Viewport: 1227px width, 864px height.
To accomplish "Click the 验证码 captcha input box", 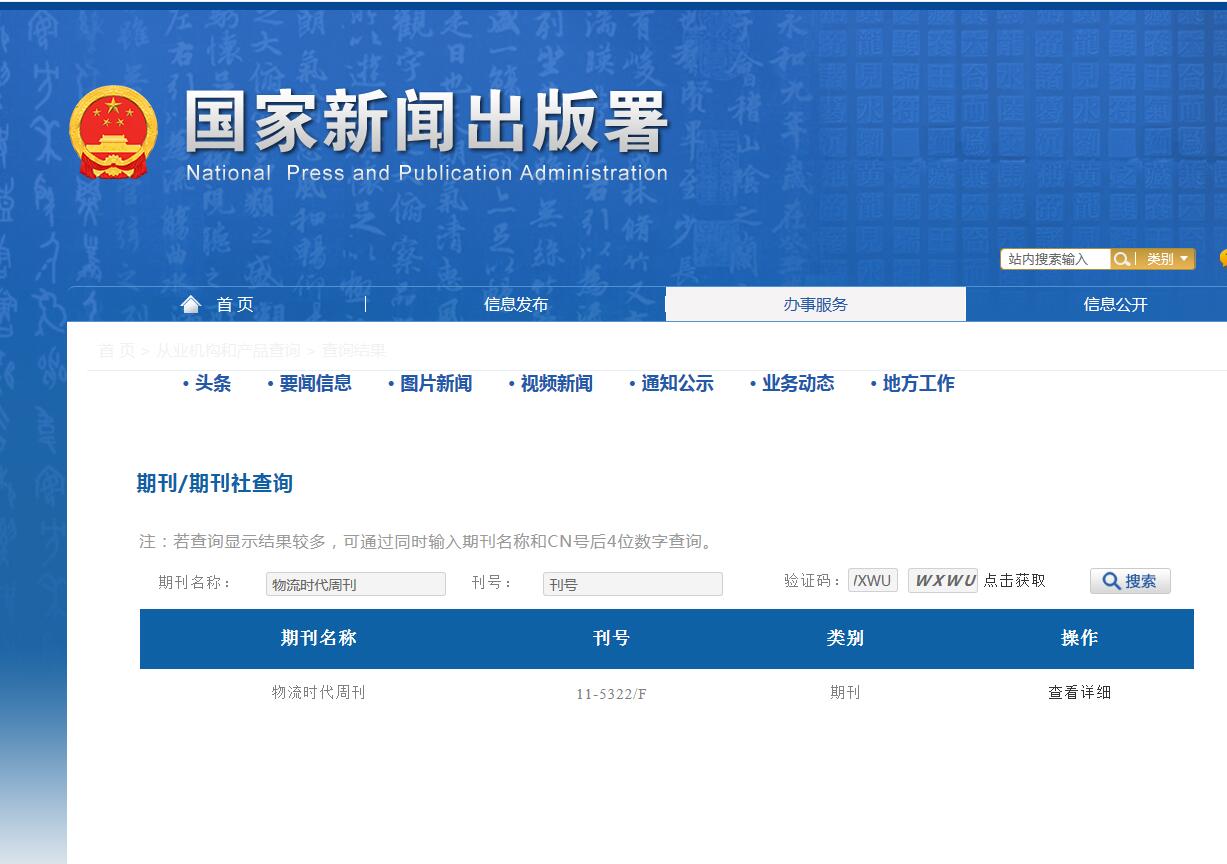I will point(870,581).
